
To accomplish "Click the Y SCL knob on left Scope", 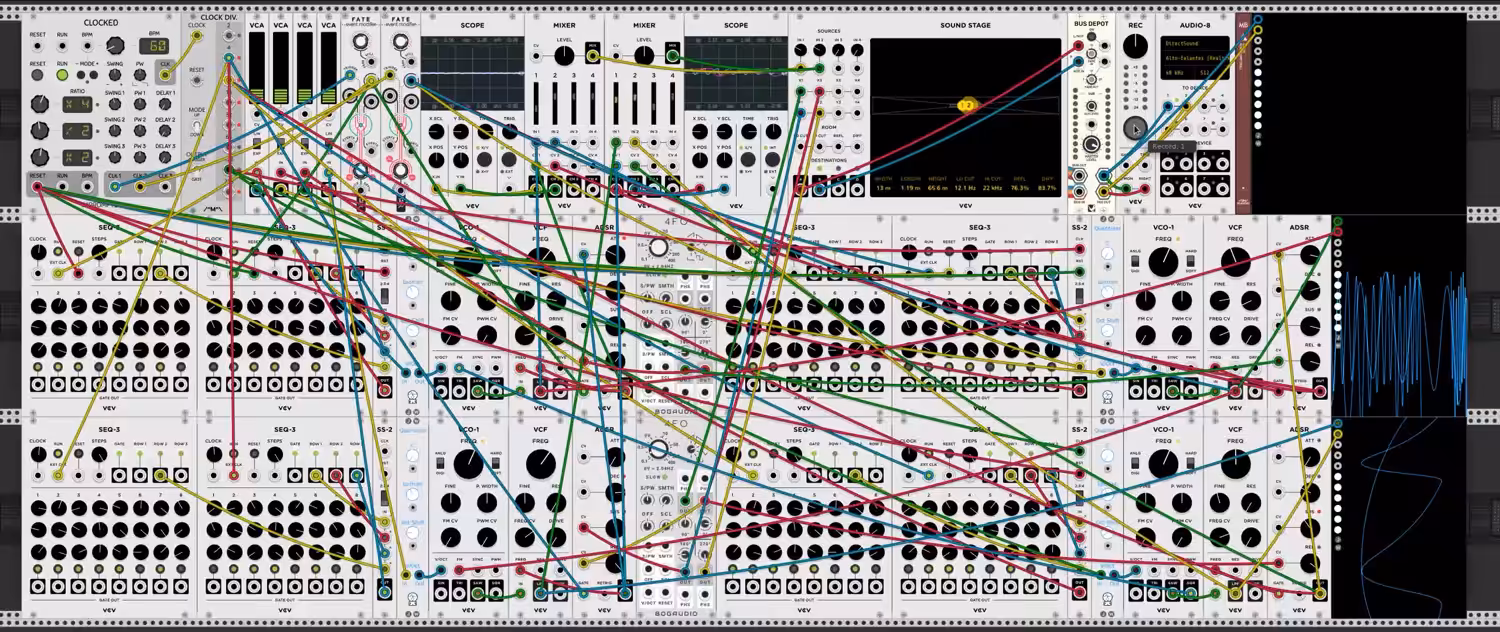I will [x=462, y=131].
